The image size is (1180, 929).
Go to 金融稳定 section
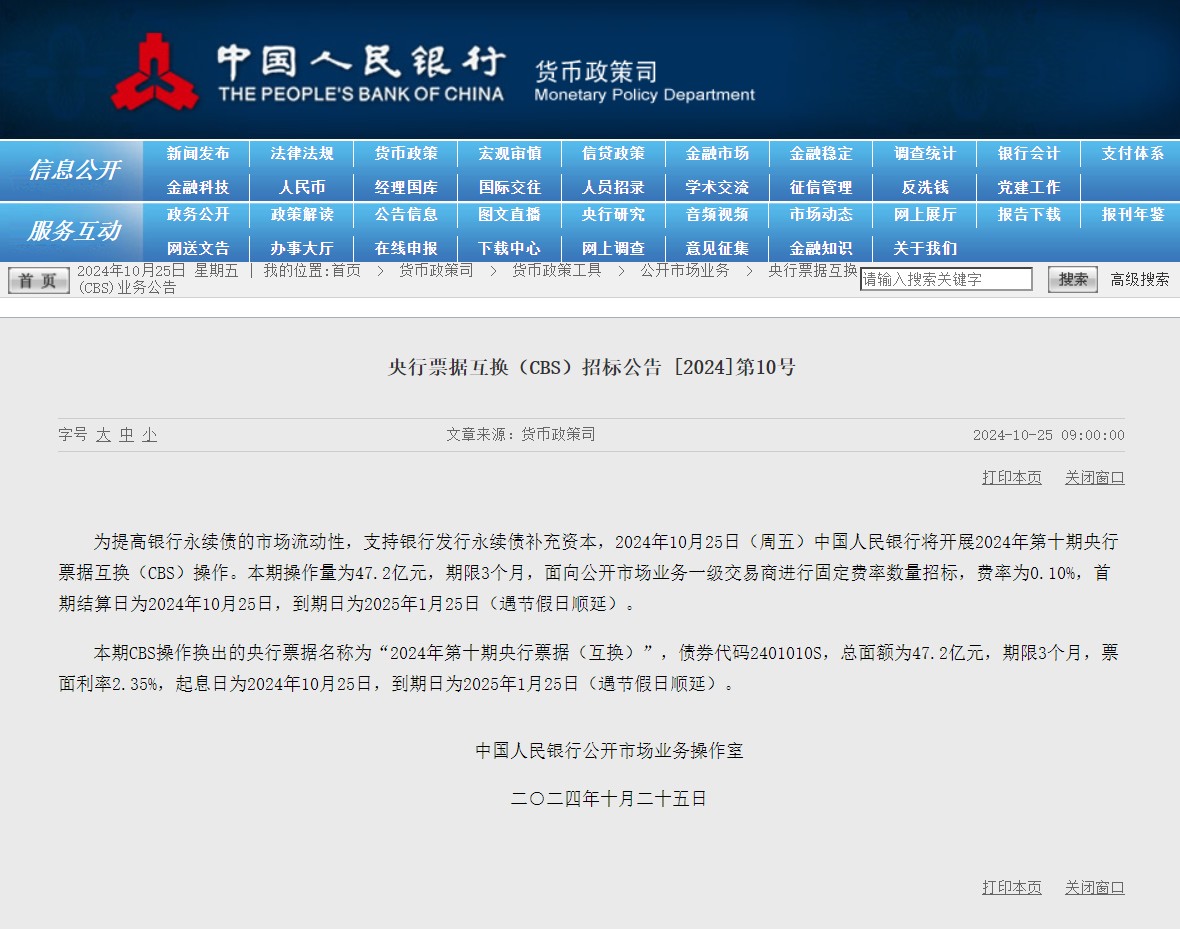coord(821,154)
